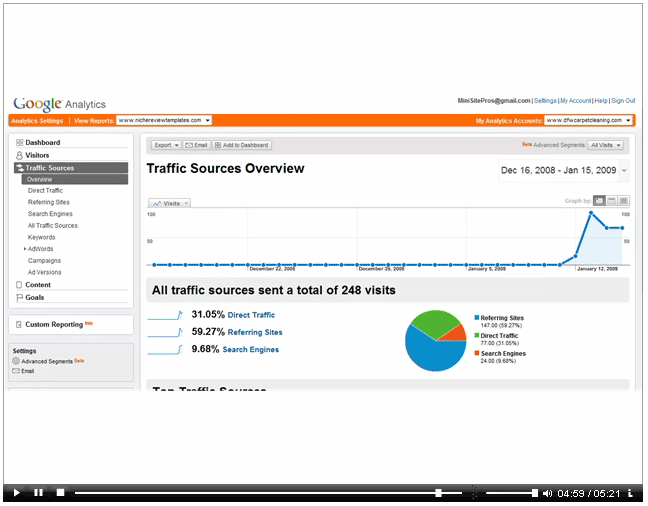The width and height of the screenshot is (648, 506).
Task: Open the Content section
Action: point(38,285)
